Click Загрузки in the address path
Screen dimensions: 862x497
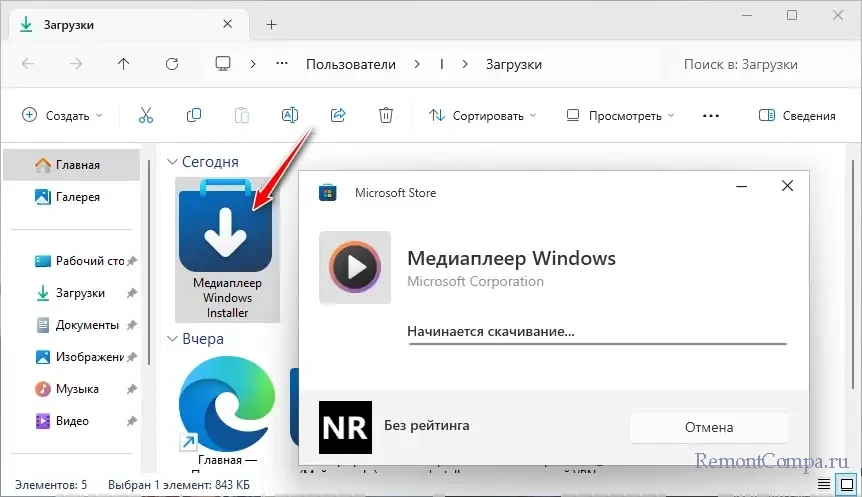[513, 64]
